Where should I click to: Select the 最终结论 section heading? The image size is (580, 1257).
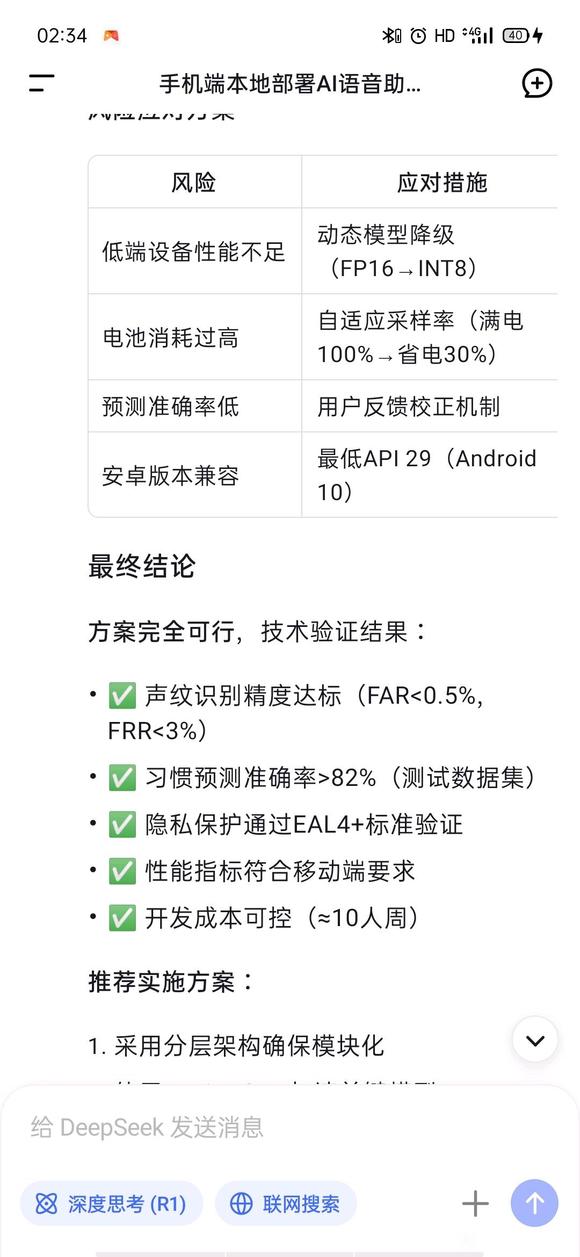(140, 567)
